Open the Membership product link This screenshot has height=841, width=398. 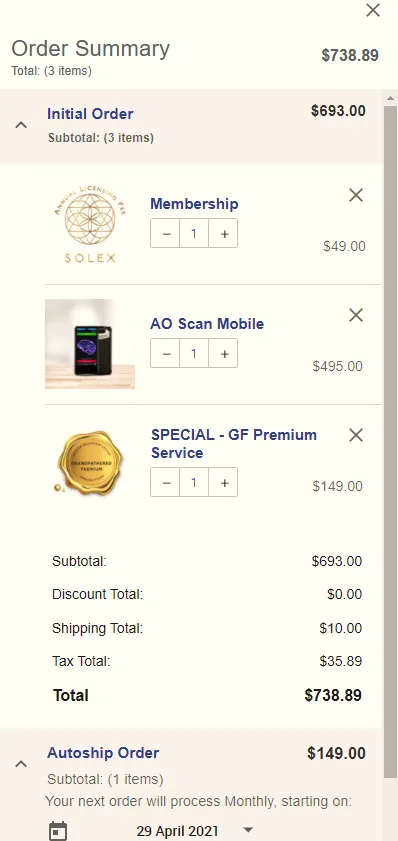194,204
